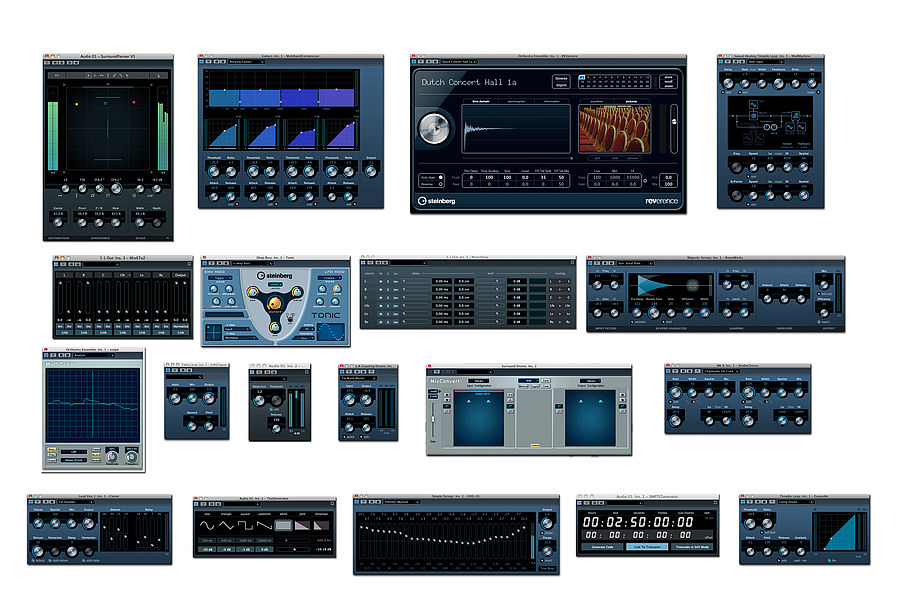Click the Normalize button in Mix6To2

coord(181,326)
